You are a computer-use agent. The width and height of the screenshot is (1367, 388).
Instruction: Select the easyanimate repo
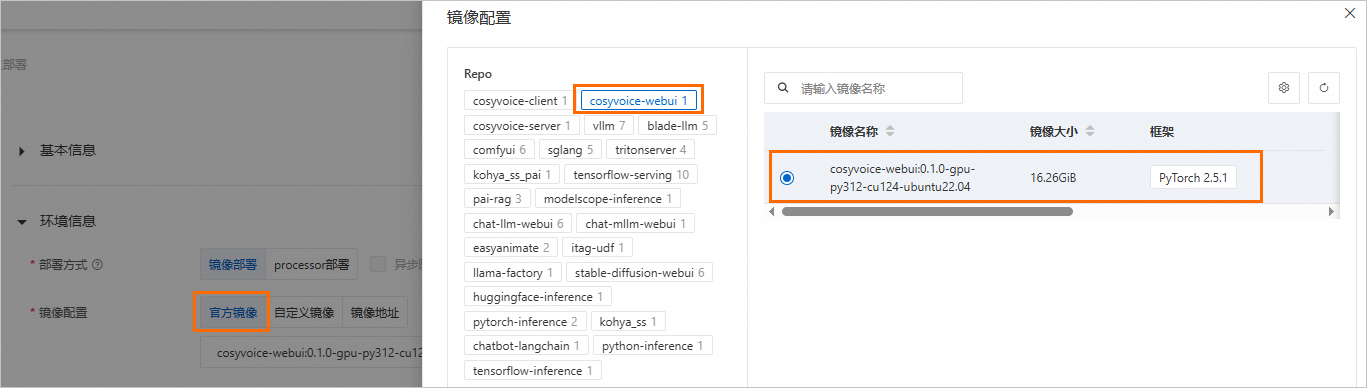coord(511,247)
